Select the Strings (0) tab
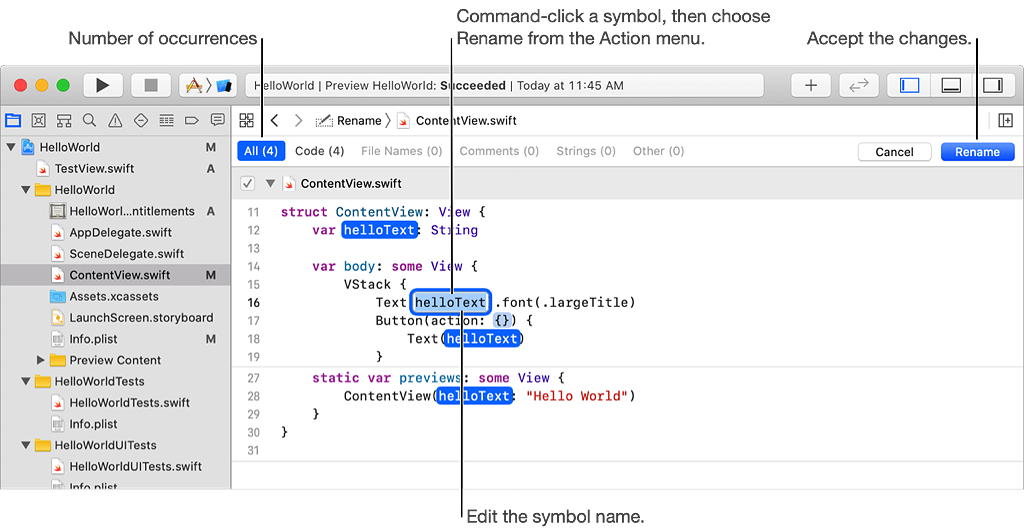The image size is (1024, 532). pyautogui.click(x=586, y=151)
